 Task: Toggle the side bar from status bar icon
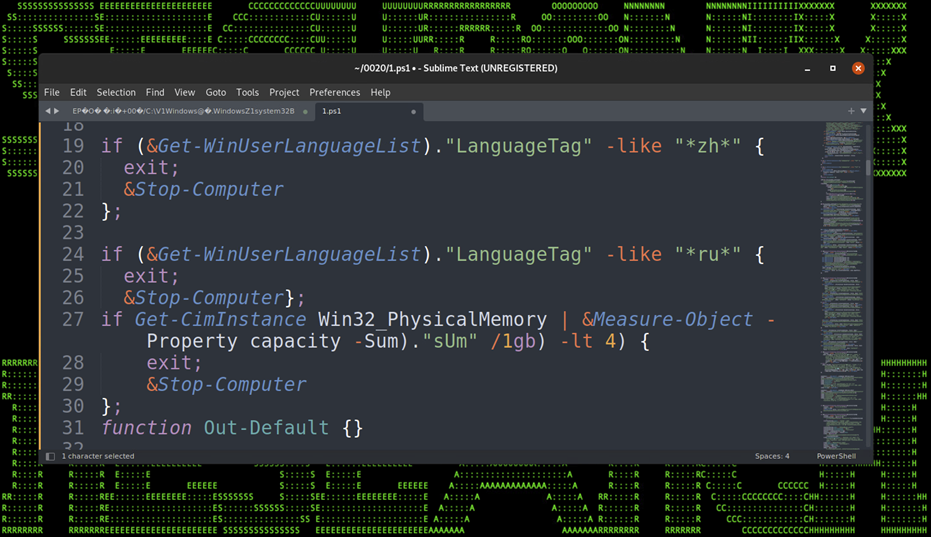click(x=51, y=456)
